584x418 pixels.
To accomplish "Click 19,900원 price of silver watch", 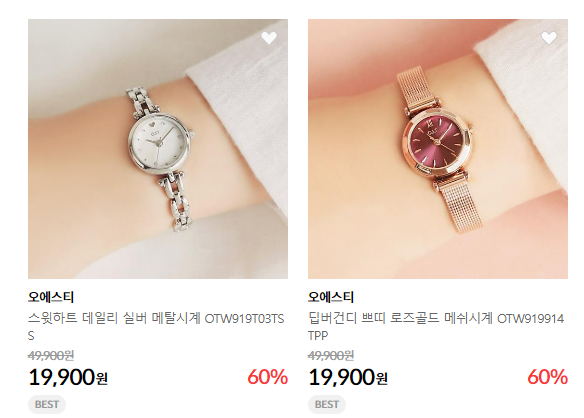I will point(68,377).
